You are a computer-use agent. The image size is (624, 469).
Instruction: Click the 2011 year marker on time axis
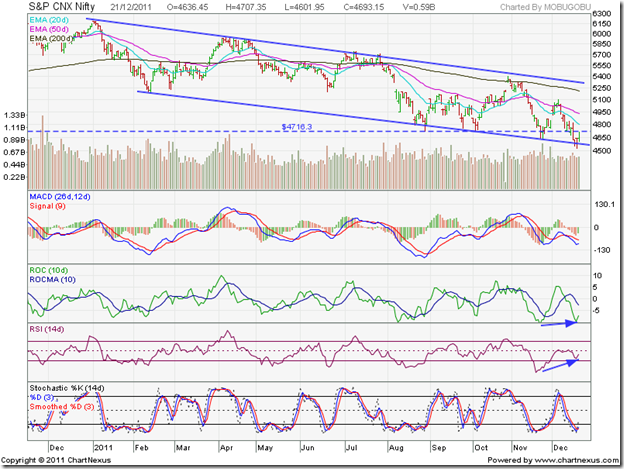pos(103,448)
